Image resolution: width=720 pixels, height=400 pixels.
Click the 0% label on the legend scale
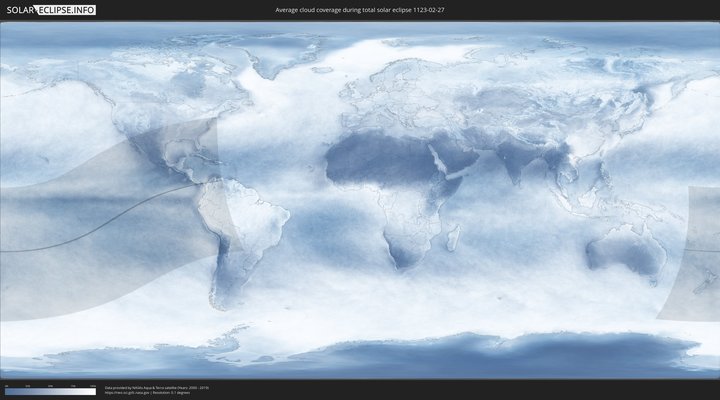5,385
